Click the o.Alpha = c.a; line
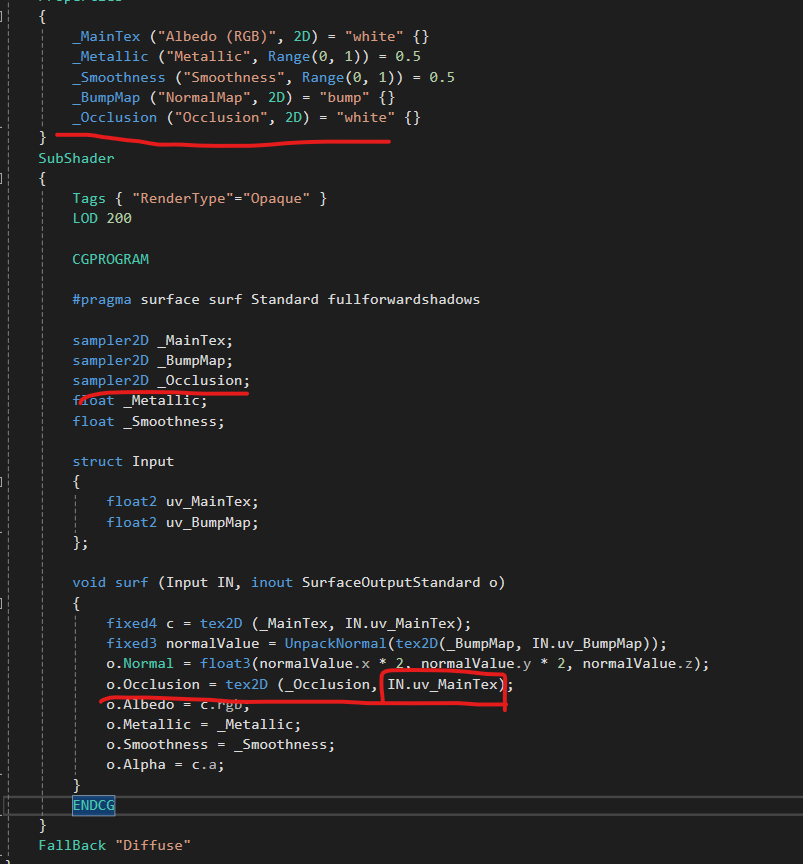Image resolution: width=803 pixels, height=864 pixels. (165, 765)
